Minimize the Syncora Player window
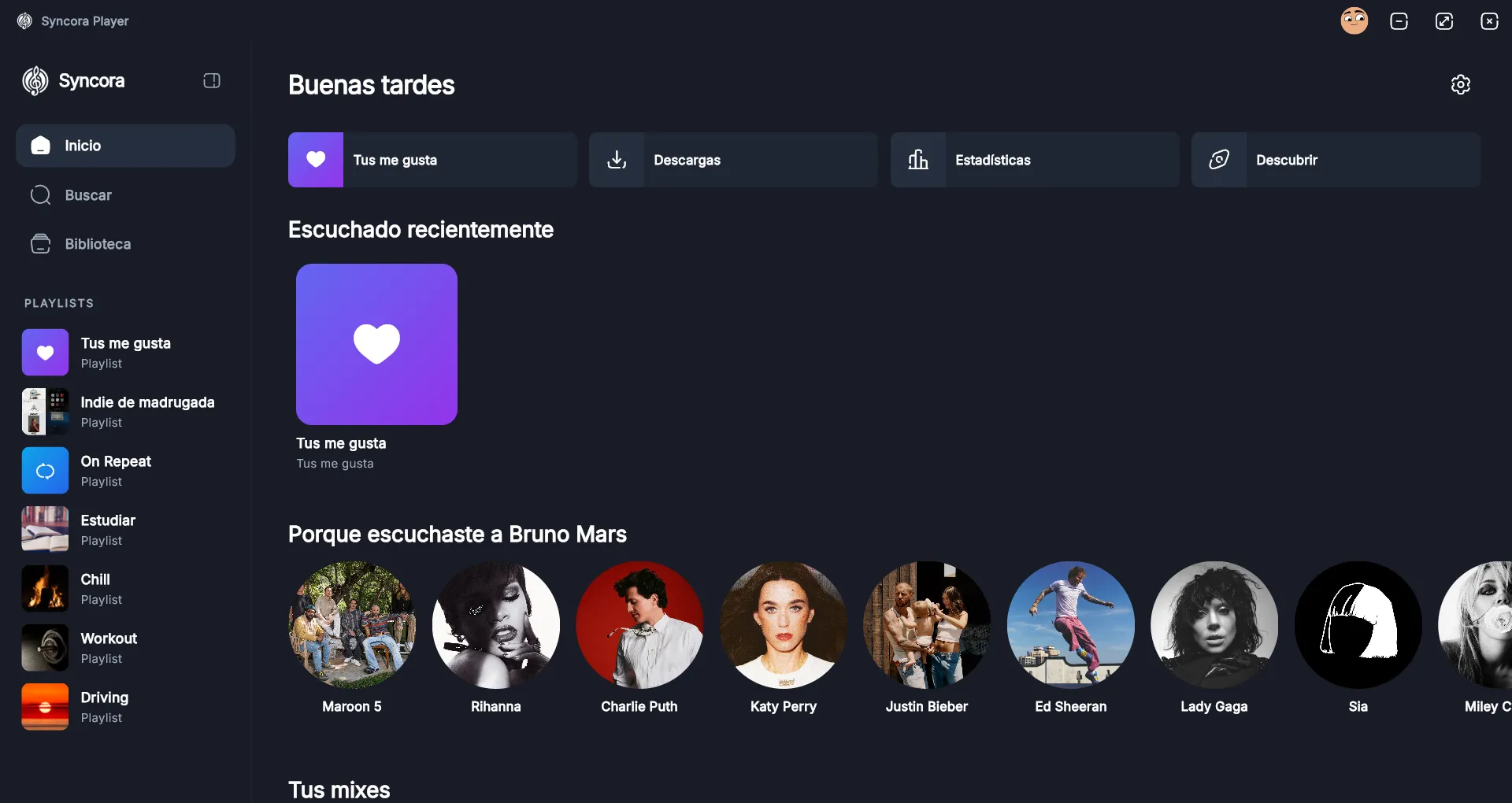The height and width of the screenshot is (803, 1512). click(1399, 21)
